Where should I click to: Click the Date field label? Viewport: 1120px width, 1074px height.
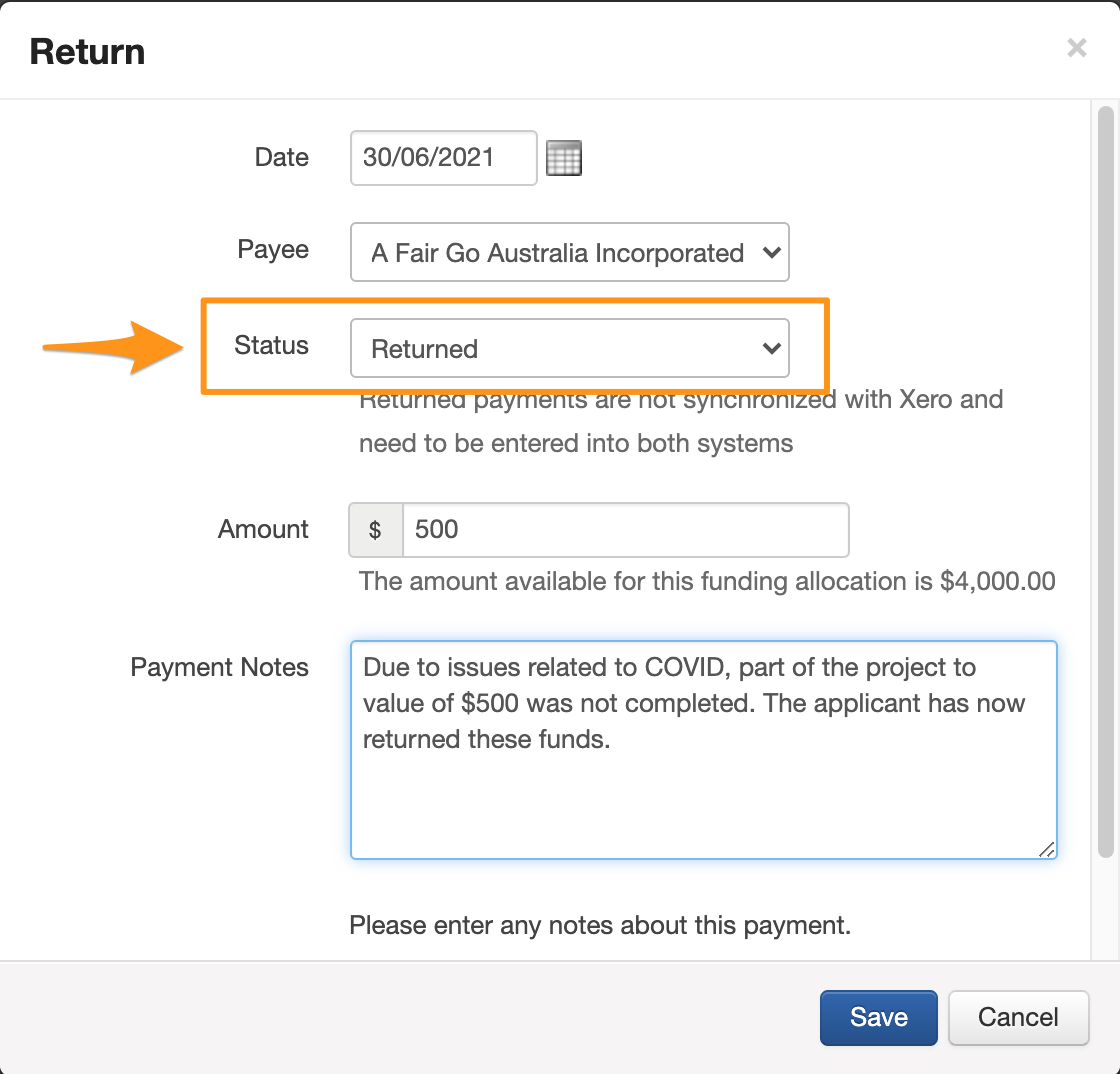point(281,158)
